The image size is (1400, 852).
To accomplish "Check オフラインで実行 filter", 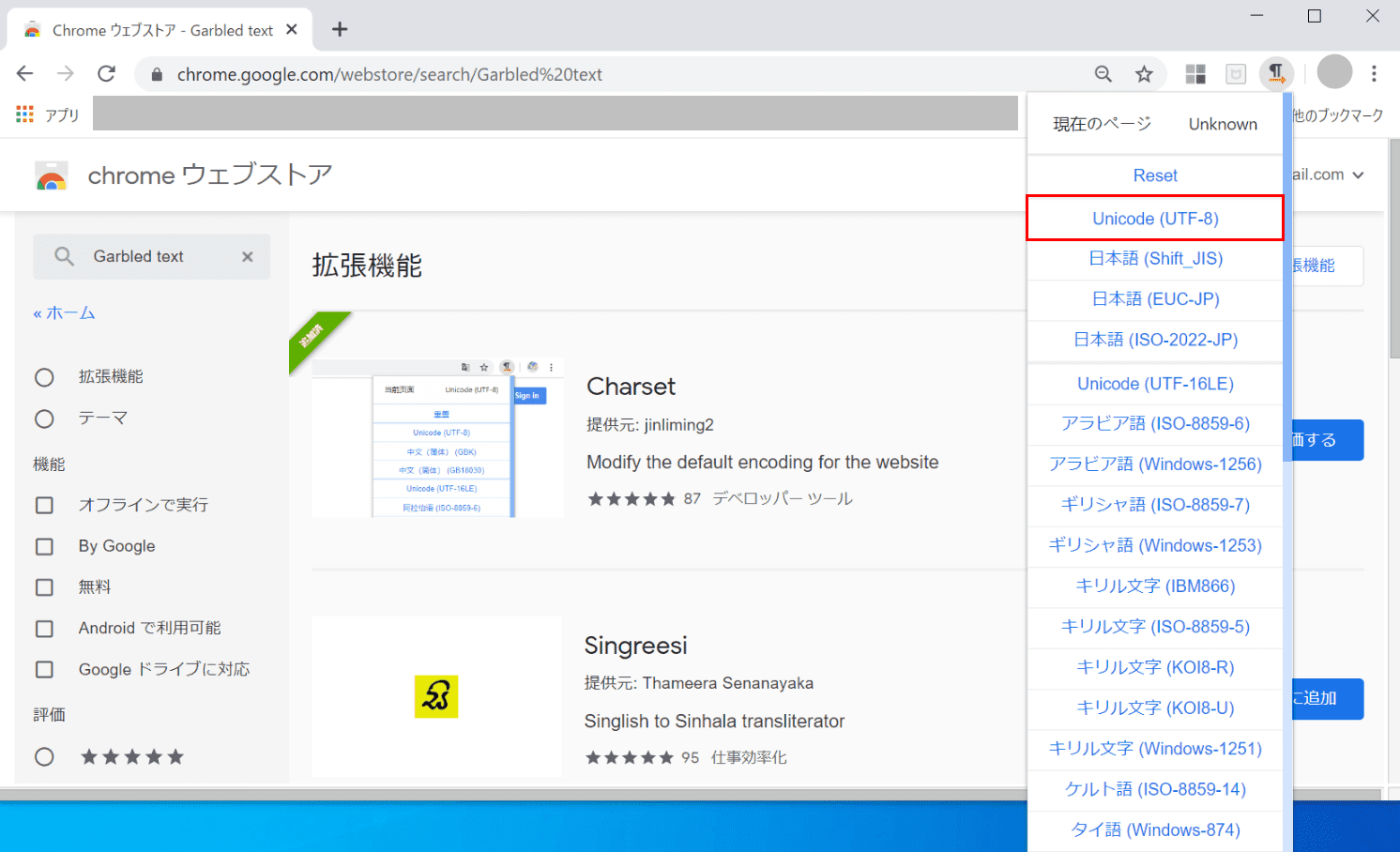I will click(44, 505).
